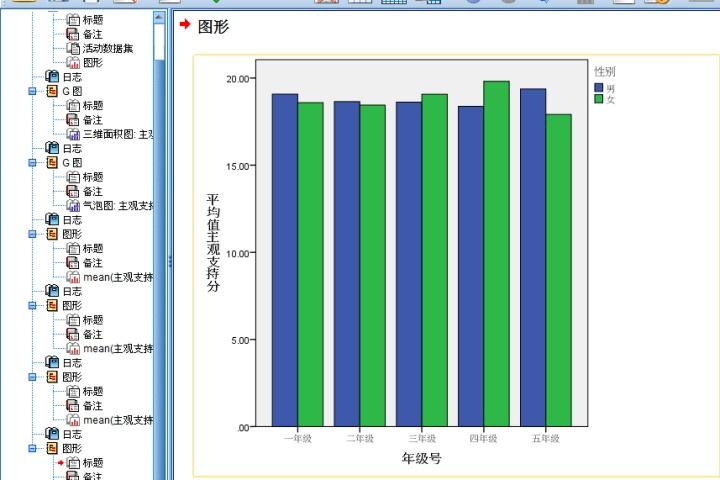Select the 5.00 y-axis tick label
Viewport: 720px width, 480px height.
(241, 340)
